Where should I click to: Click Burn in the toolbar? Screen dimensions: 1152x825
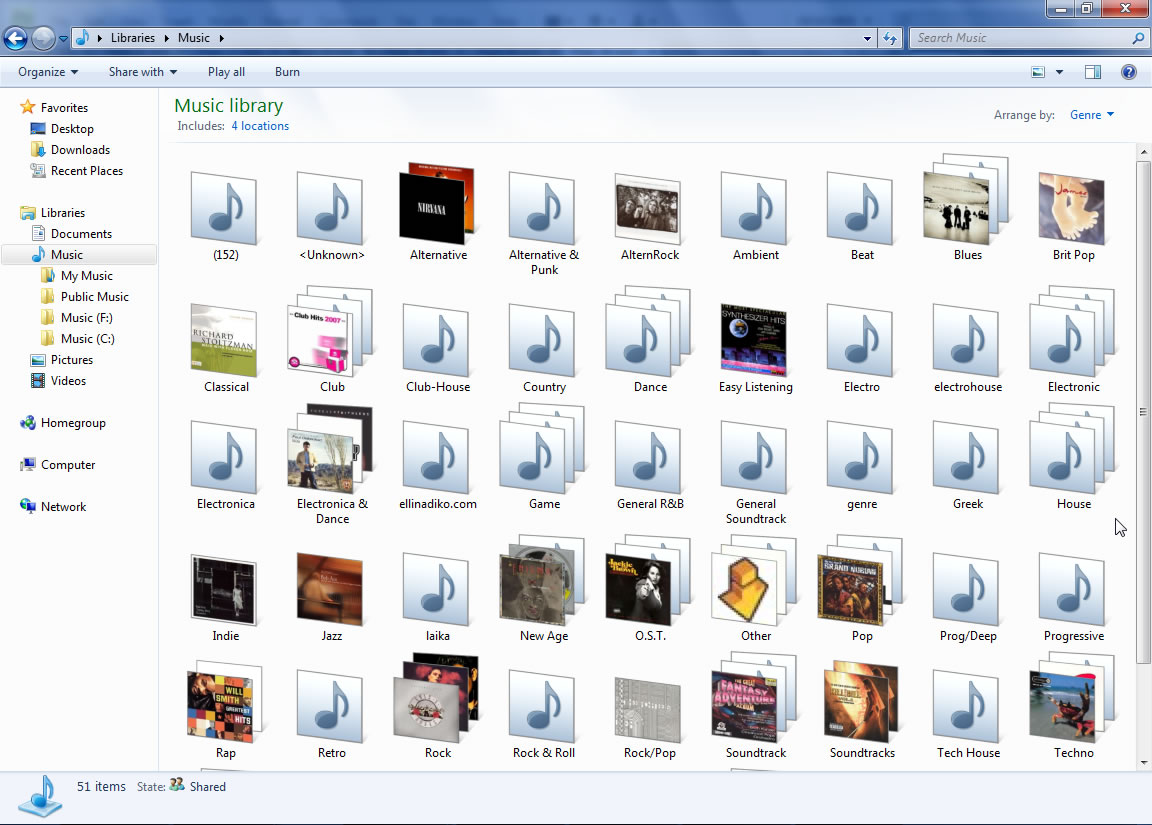[x=287, y=72]
